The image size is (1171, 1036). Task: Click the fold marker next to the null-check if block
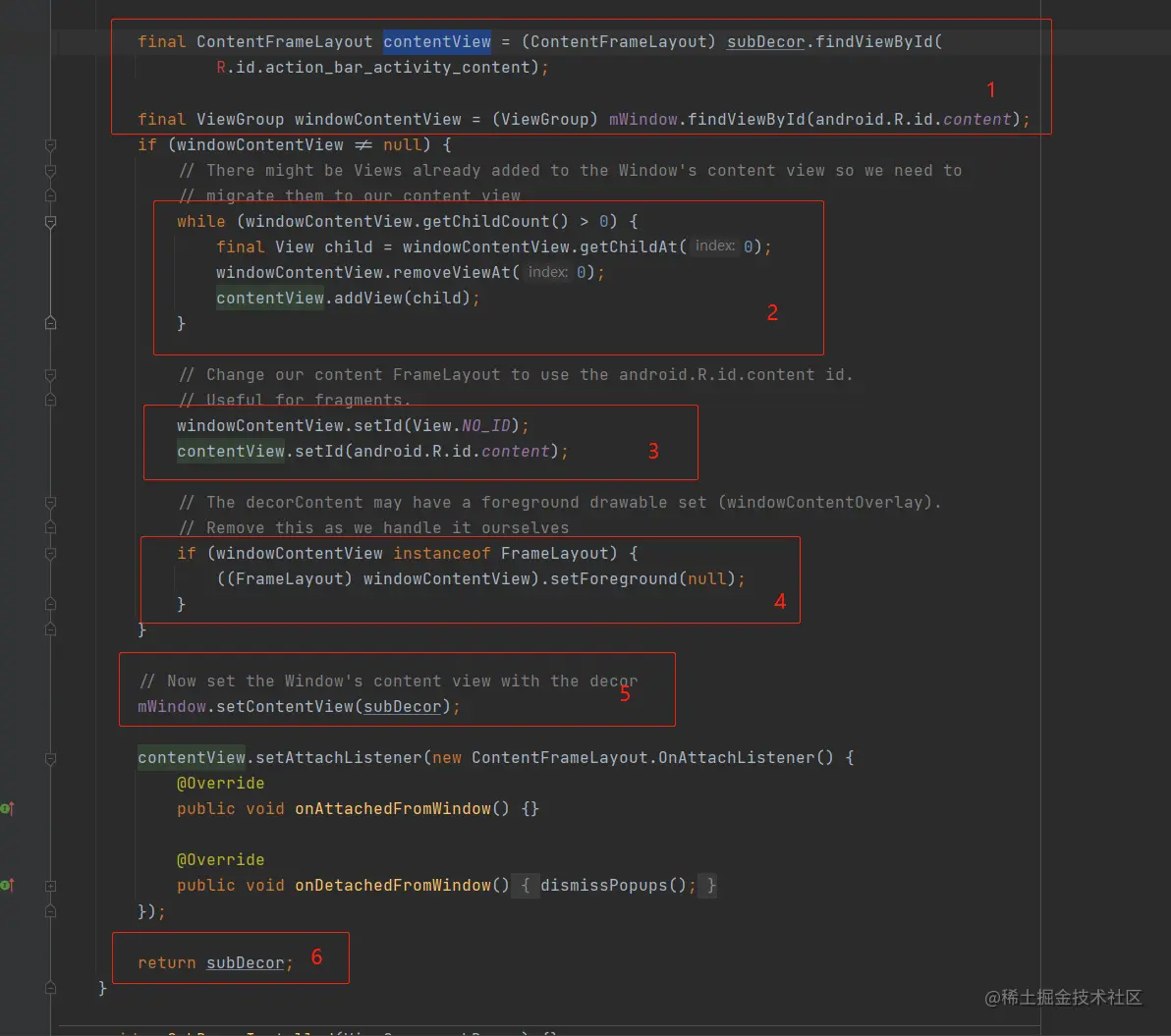[51, 144]
